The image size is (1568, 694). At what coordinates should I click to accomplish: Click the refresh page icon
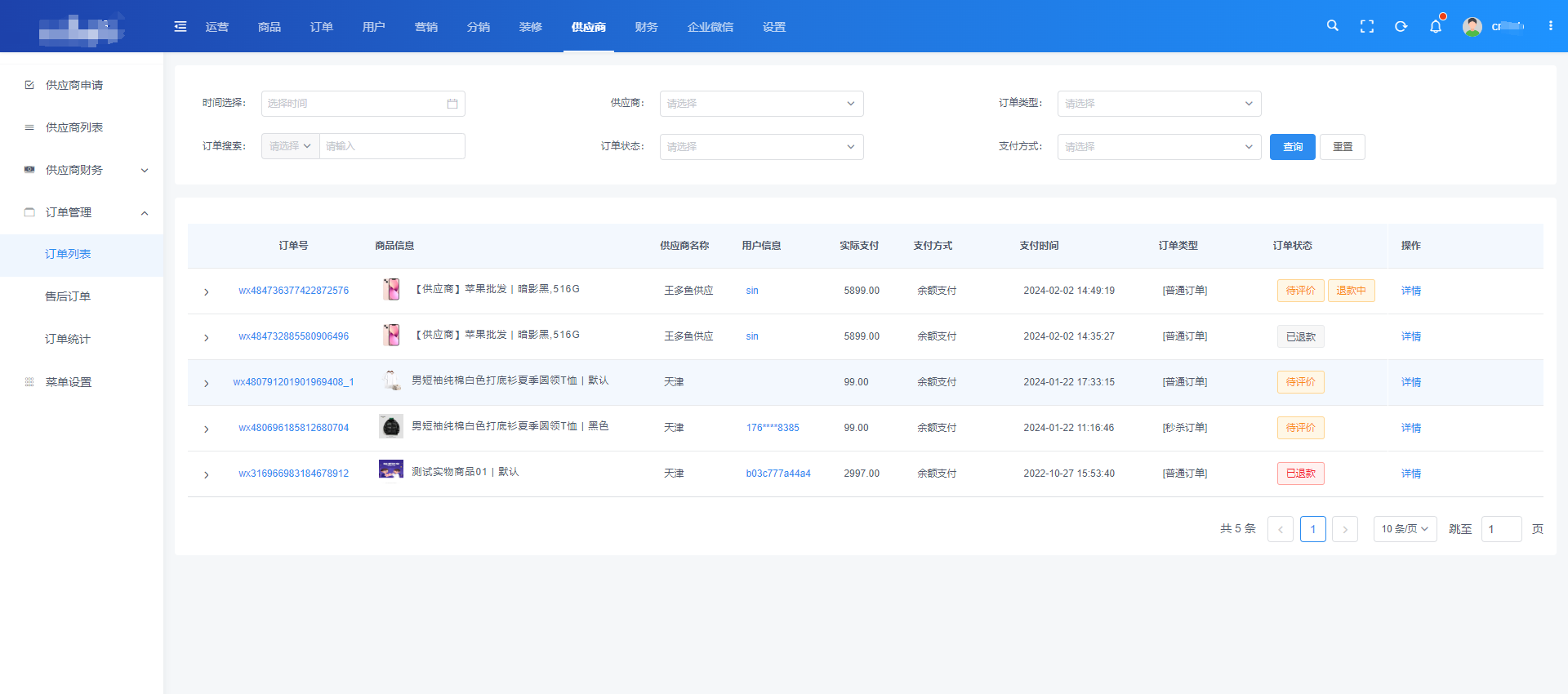(1401, 27)
